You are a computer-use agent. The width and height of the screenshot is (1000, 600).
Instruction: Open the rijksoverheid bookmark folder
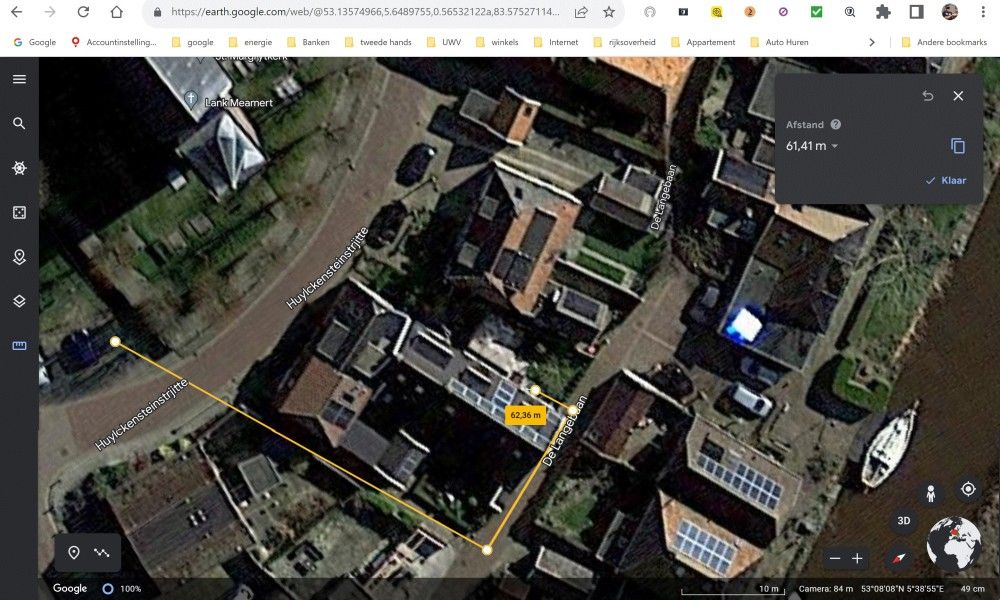(x=626, y=42)
